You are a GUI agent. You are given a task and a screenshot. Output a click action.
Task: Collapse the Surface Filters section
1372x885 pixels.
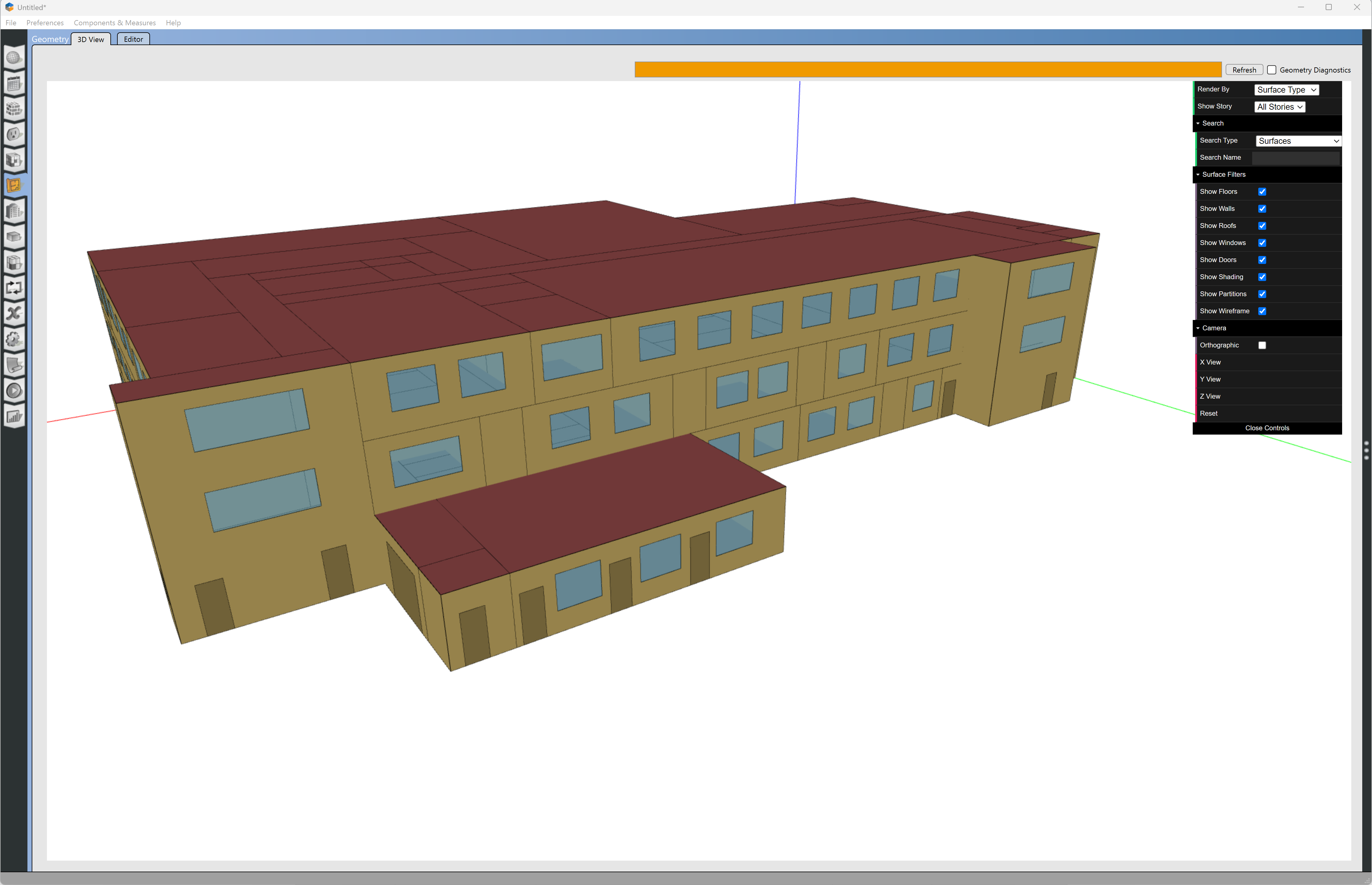pos(1223,175)
